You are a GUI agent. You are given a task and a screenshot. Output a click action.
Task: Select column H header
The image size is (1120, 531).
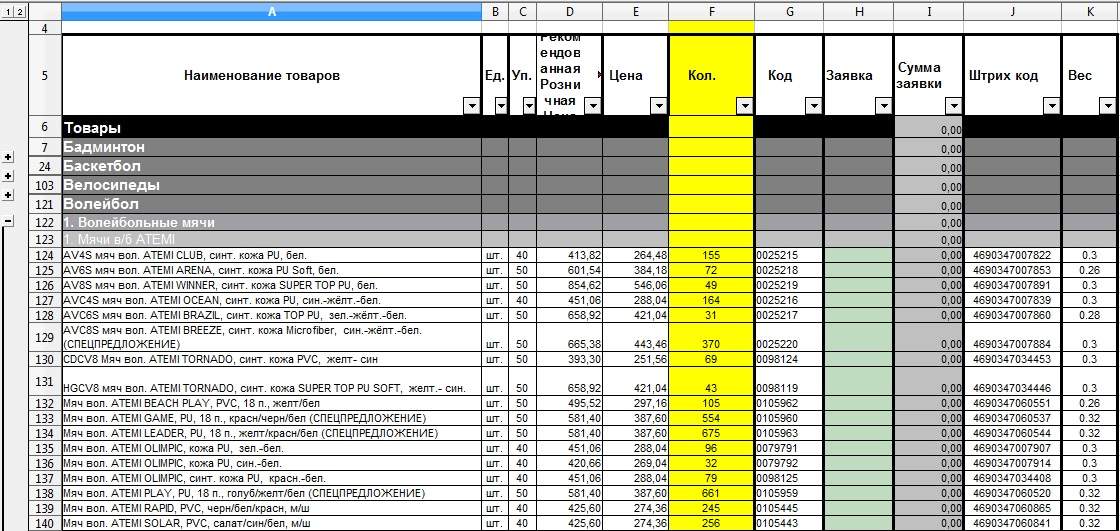859,11
